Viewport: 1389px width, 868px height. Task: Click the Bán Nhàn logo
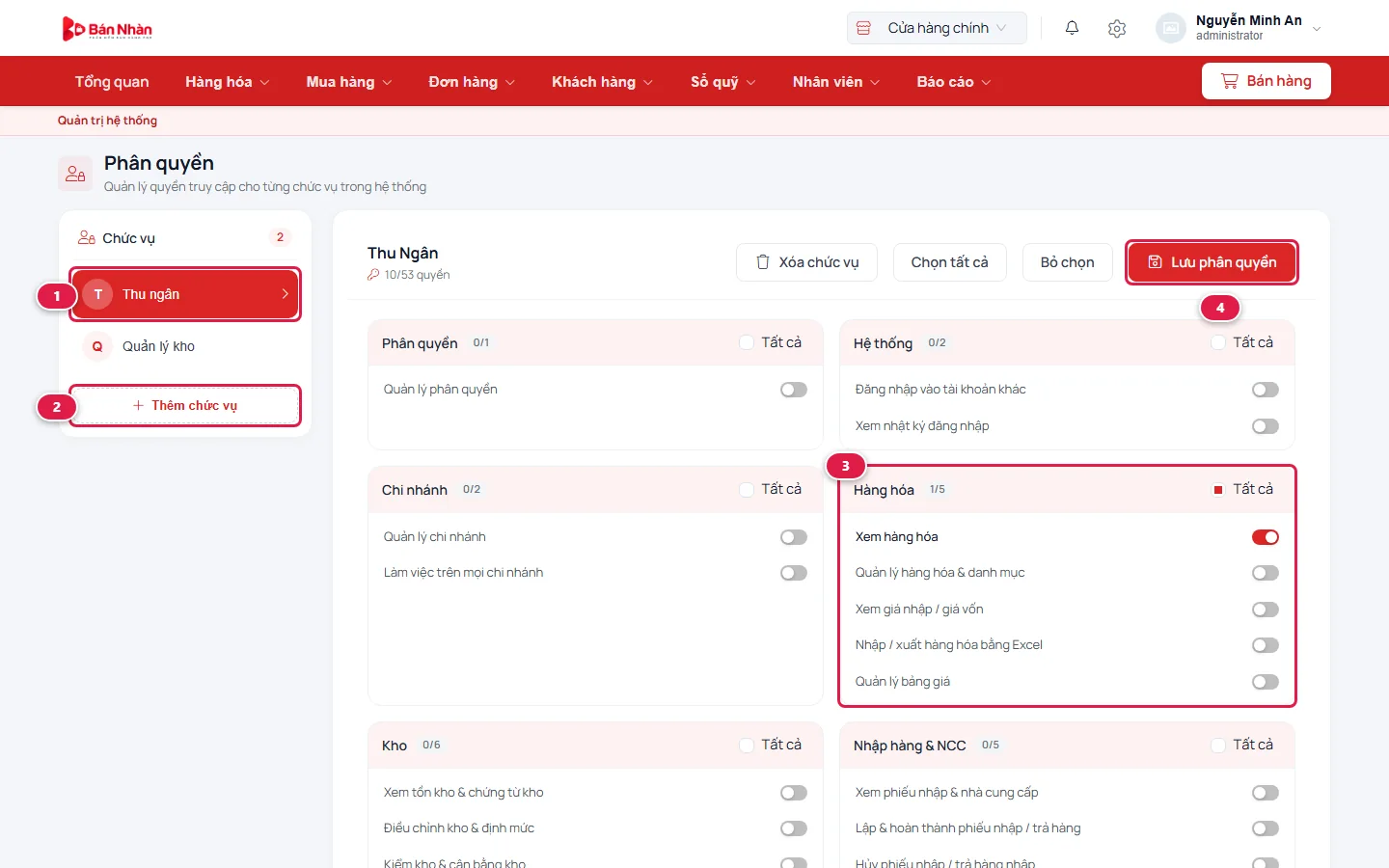[x=107, y=29]
